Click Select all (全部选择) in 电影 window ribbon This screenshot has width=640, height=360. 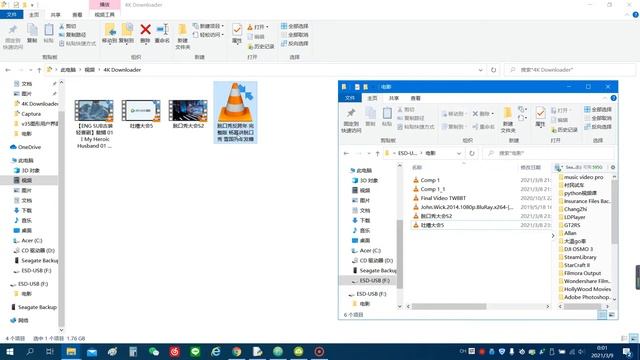tap(598, 109)
